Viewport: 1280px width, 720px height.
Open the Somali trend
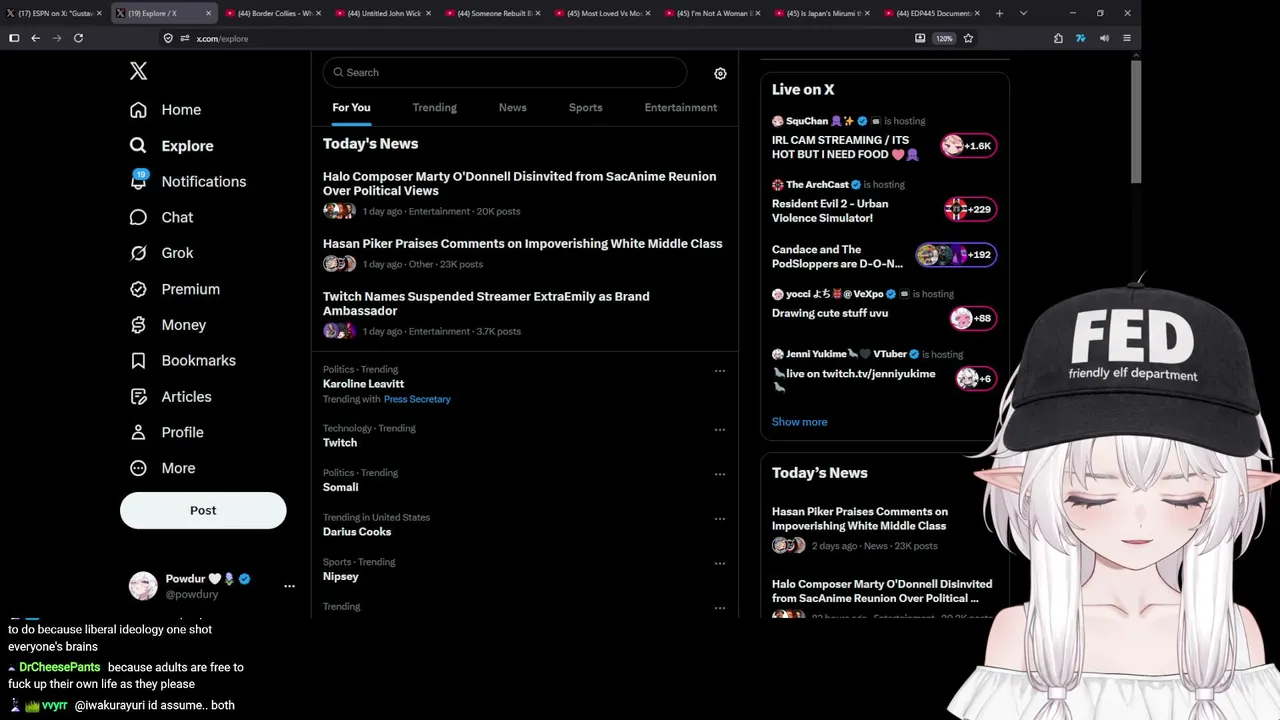tap(340, 487)
